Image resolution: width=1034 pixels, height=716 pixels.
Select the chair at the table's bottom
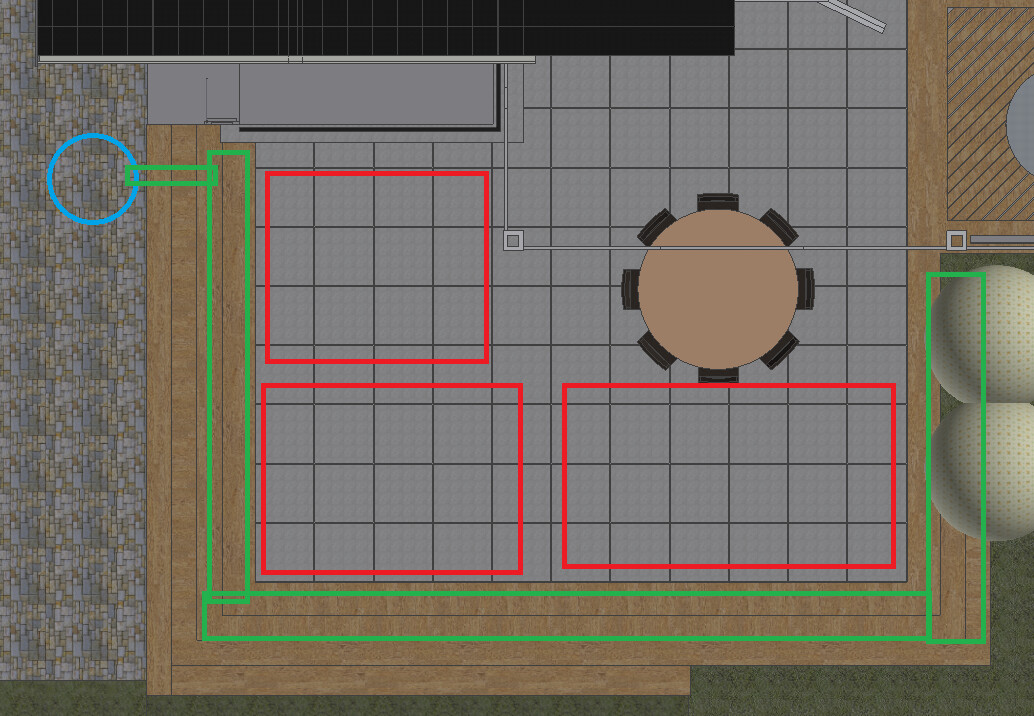[718, 375]
